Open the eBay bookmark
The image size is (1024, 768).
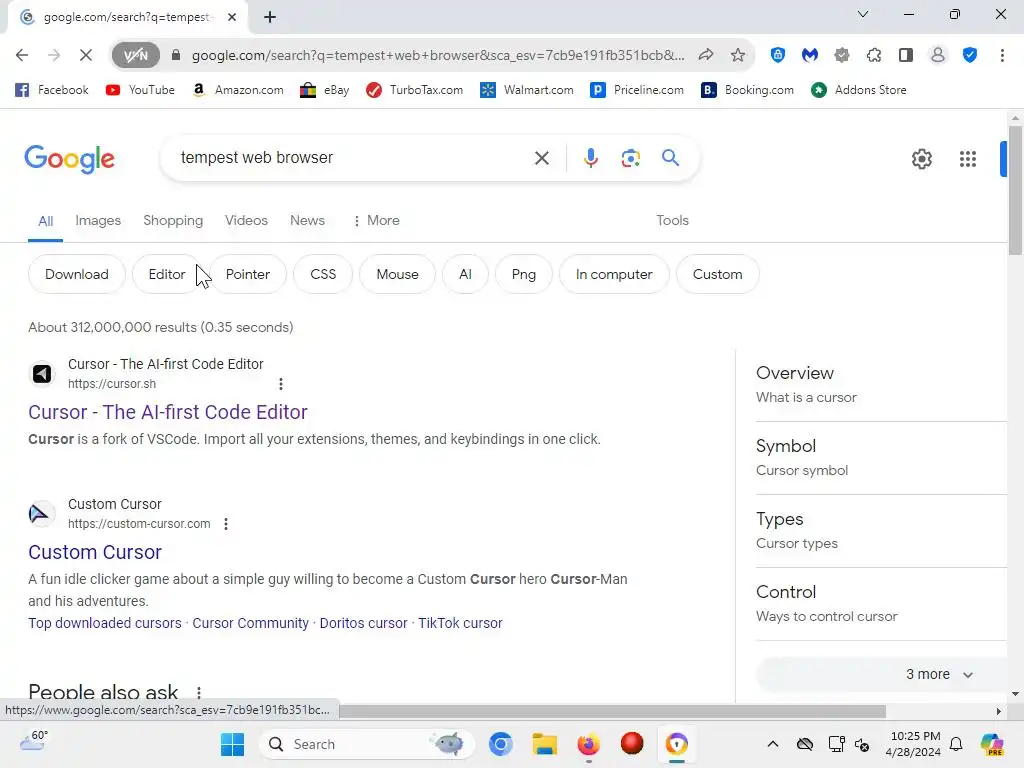(x=325, y=90)
